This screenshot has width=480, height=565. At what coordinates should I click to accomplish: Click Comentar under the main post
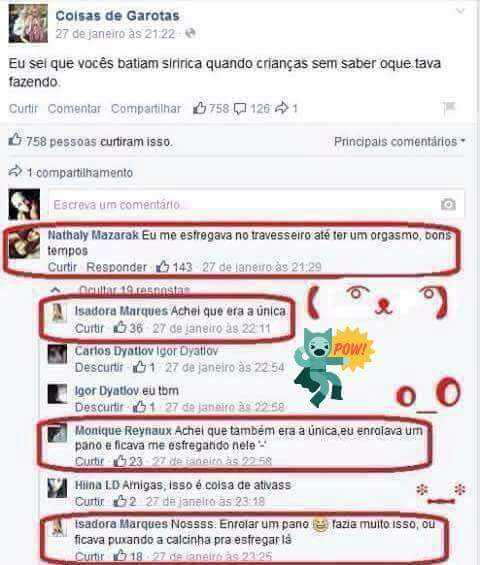pyautogui.click(x=74, y=108)
